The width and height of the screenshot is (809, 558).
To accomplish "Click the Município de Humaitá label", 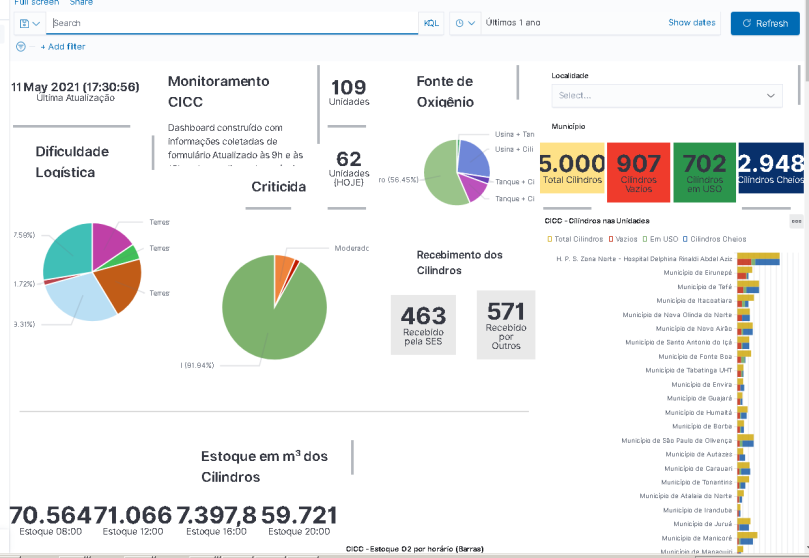I will coord(698,413).
